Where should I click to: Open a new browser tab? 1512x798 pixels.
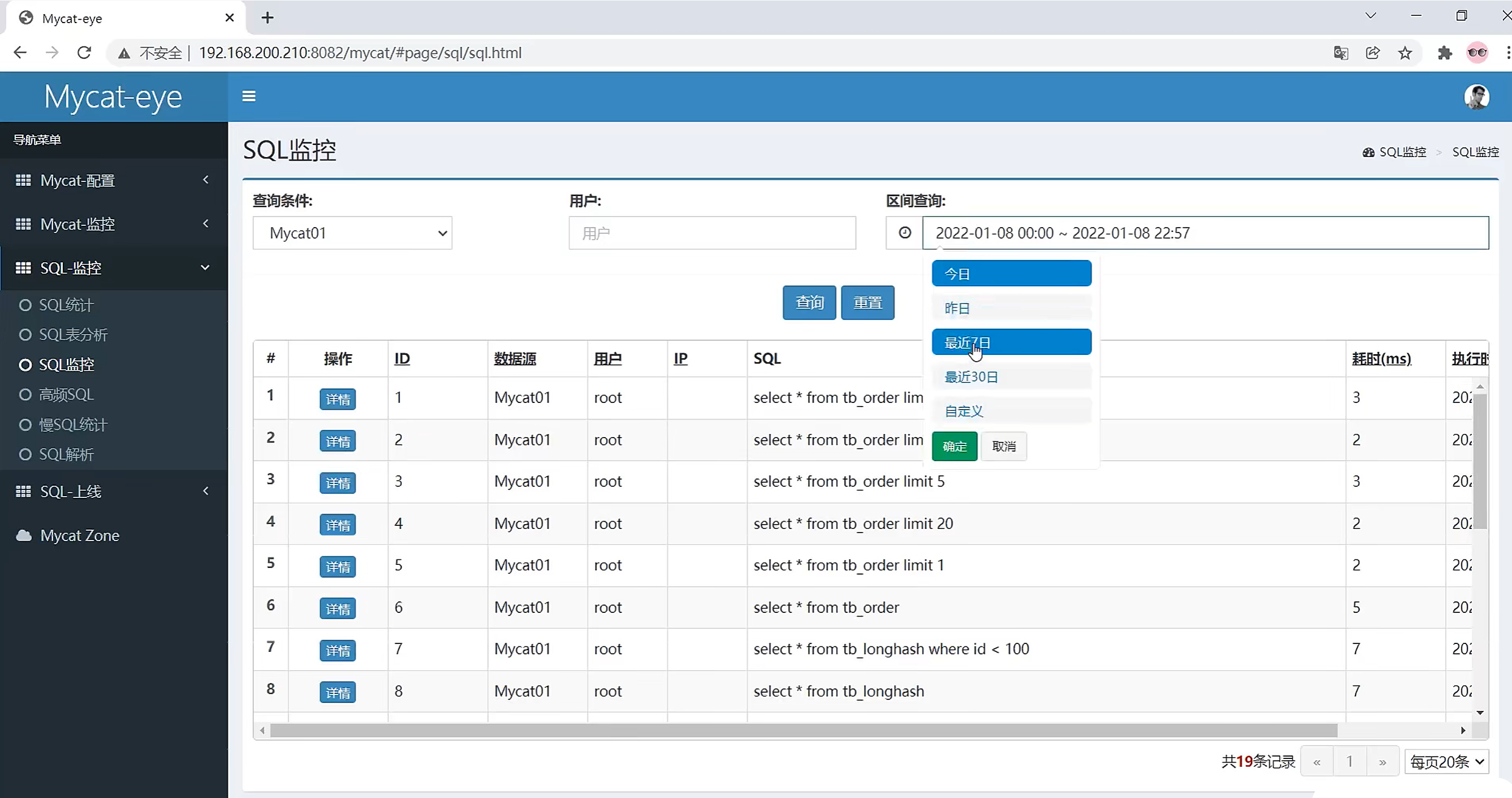tap(267, 18)
